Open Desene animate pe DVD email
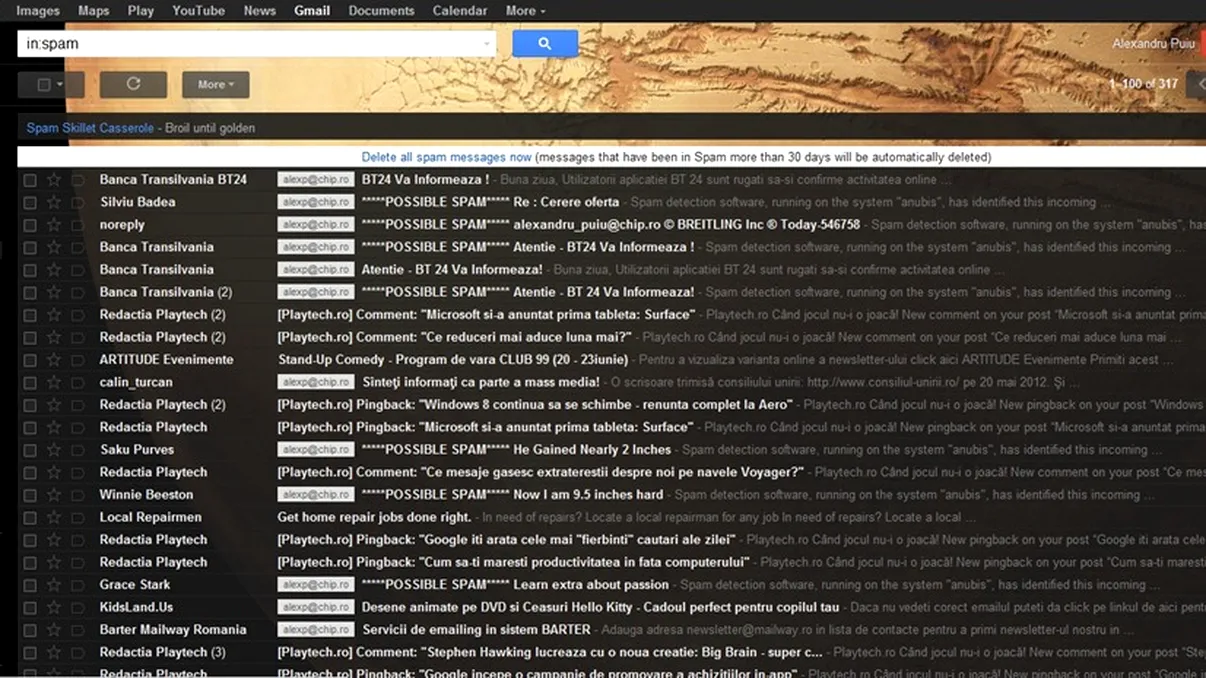The width and height of the screenshot is (1206, 678). pyautogui.click(x=600, y=607)
